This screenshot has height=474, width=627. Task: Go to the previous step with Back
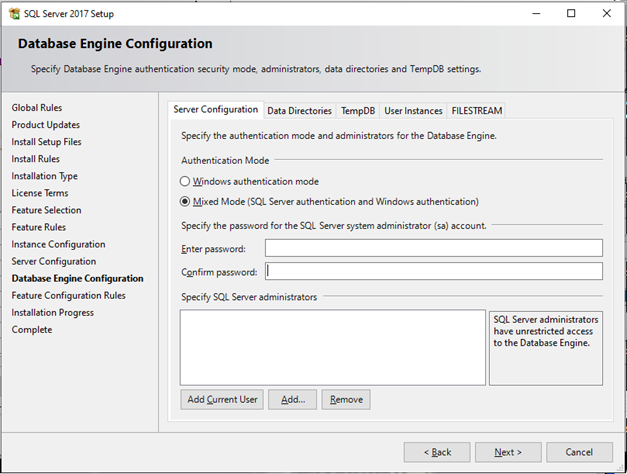(436, 452)
